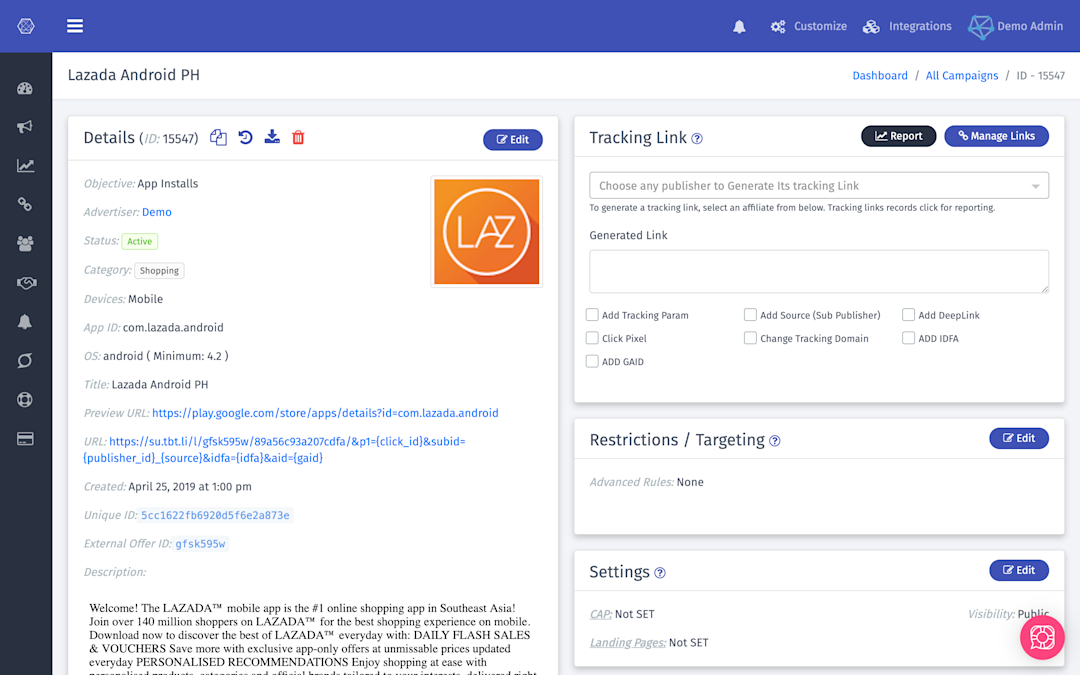Viewport: 1080px width, 675px height.
Task: Enable the Add Tracking Param checkbox
Action: point(592,315)
